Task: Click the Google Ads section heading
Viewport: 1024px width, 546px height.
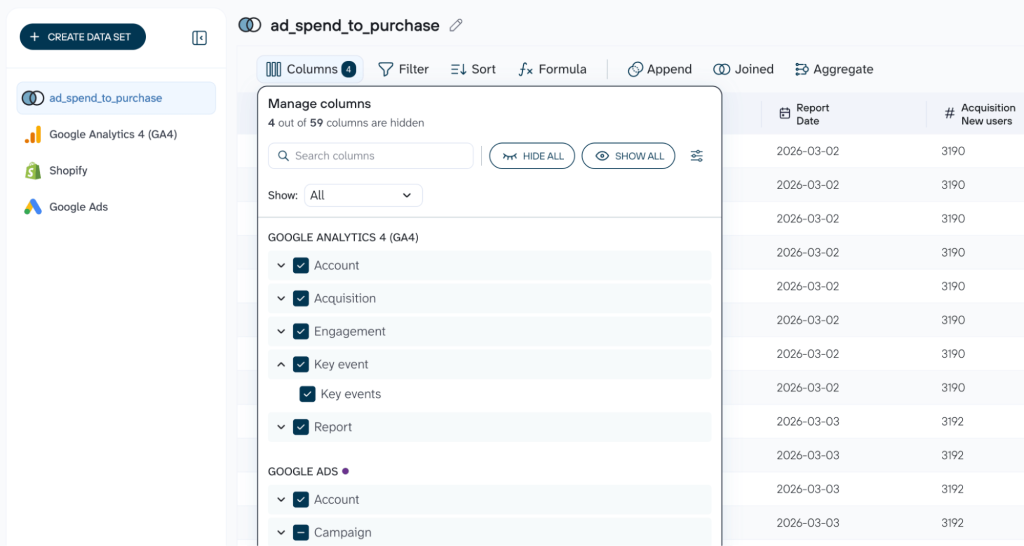Action: tap(303, 472)
